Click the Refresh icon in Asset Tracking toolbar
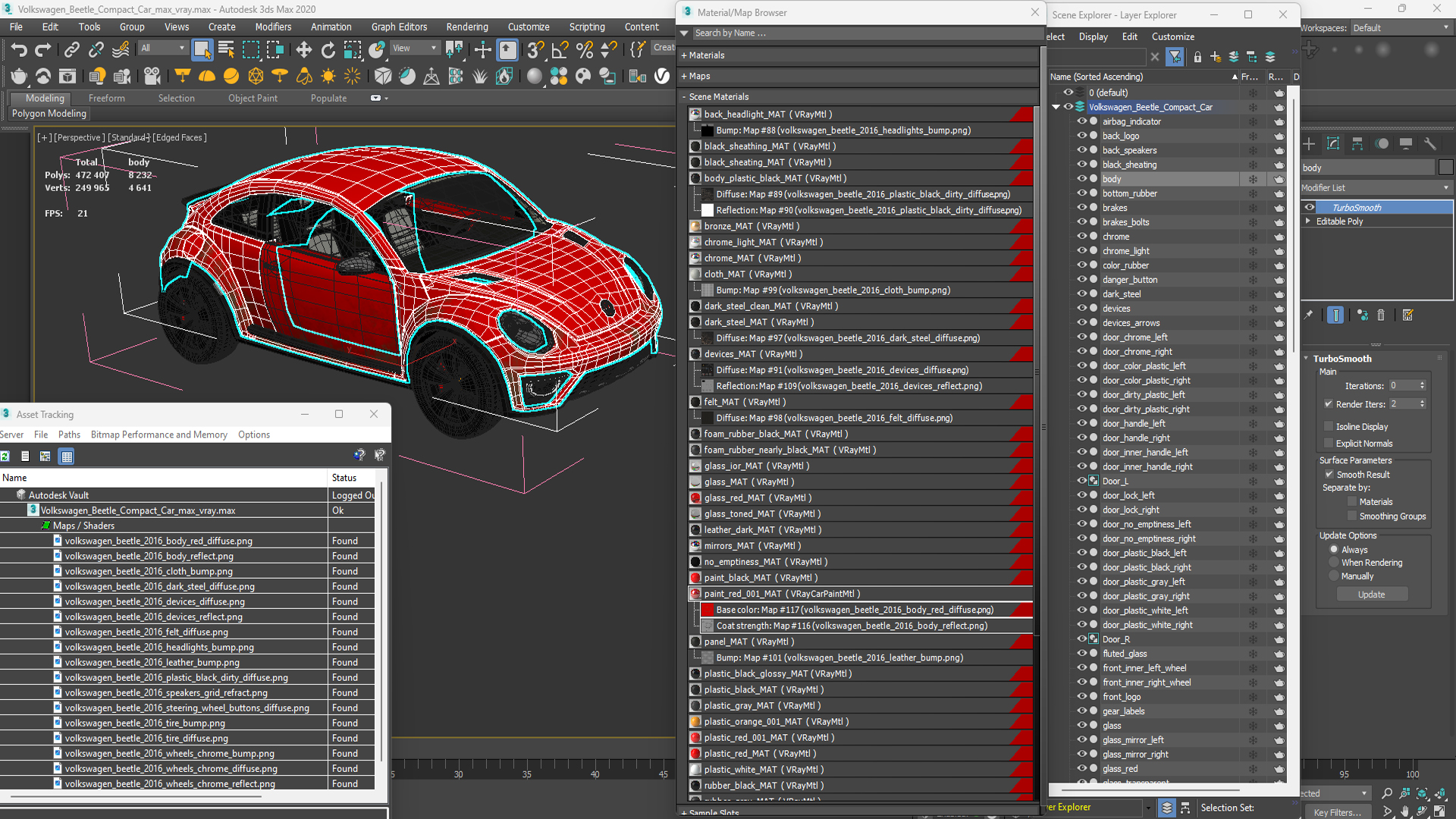 coord(5,457)
